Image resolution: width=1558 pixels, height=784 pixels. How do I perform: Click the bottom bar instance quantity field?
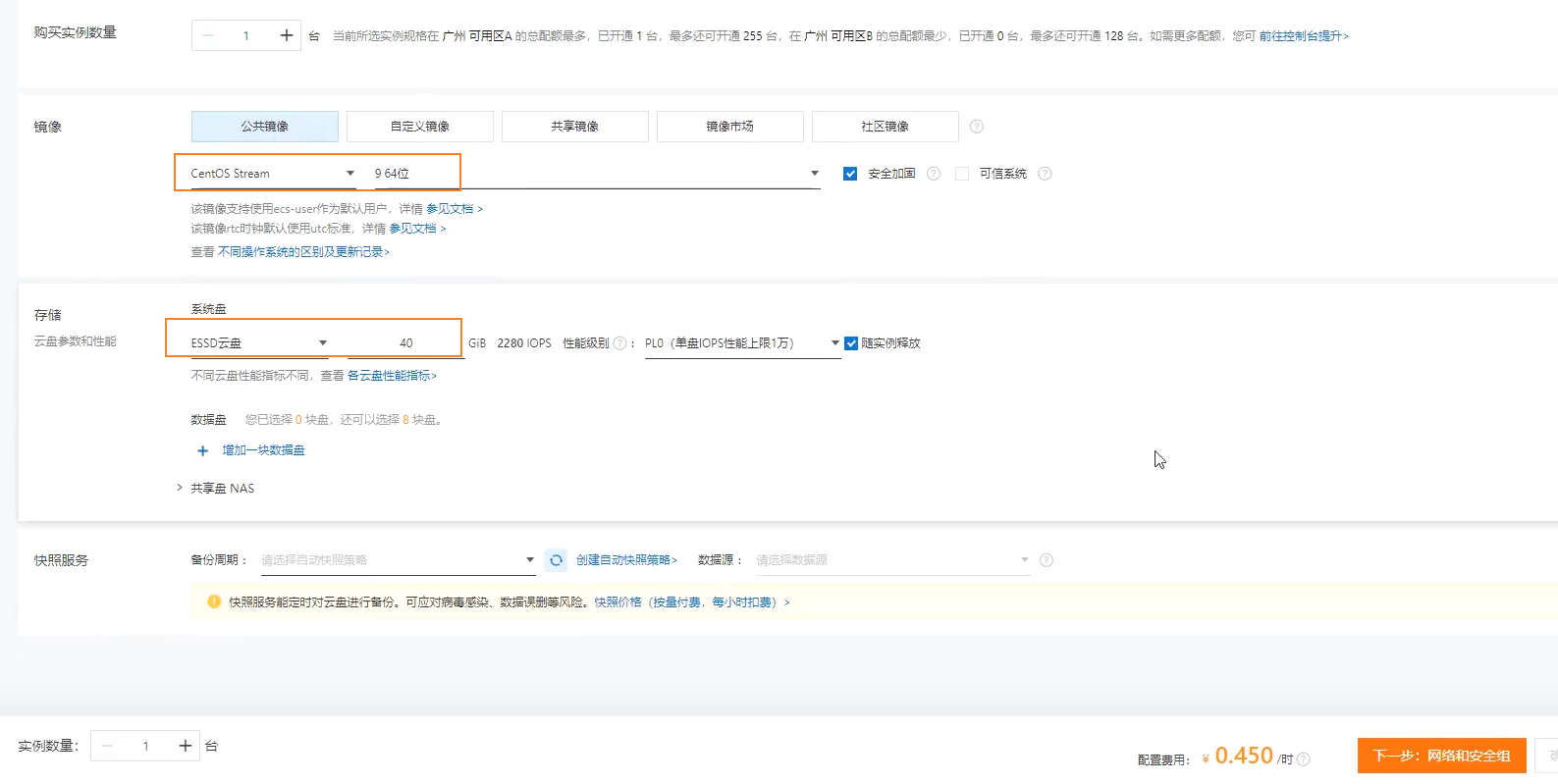[x=145, y=746]
